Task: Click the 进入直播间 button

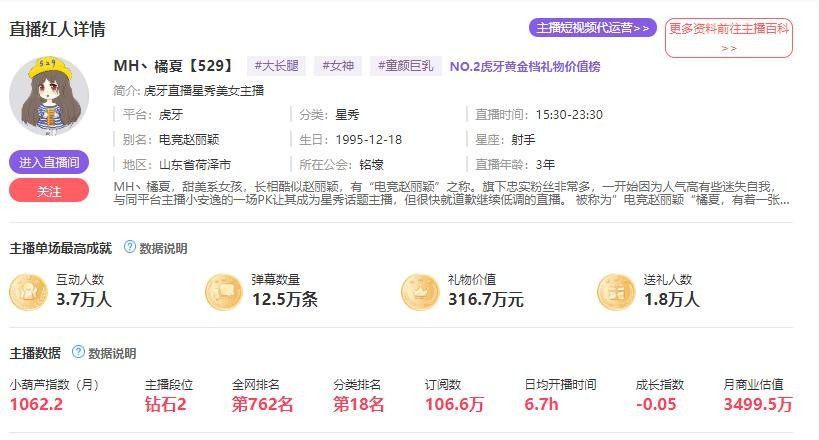Action: 49,162
